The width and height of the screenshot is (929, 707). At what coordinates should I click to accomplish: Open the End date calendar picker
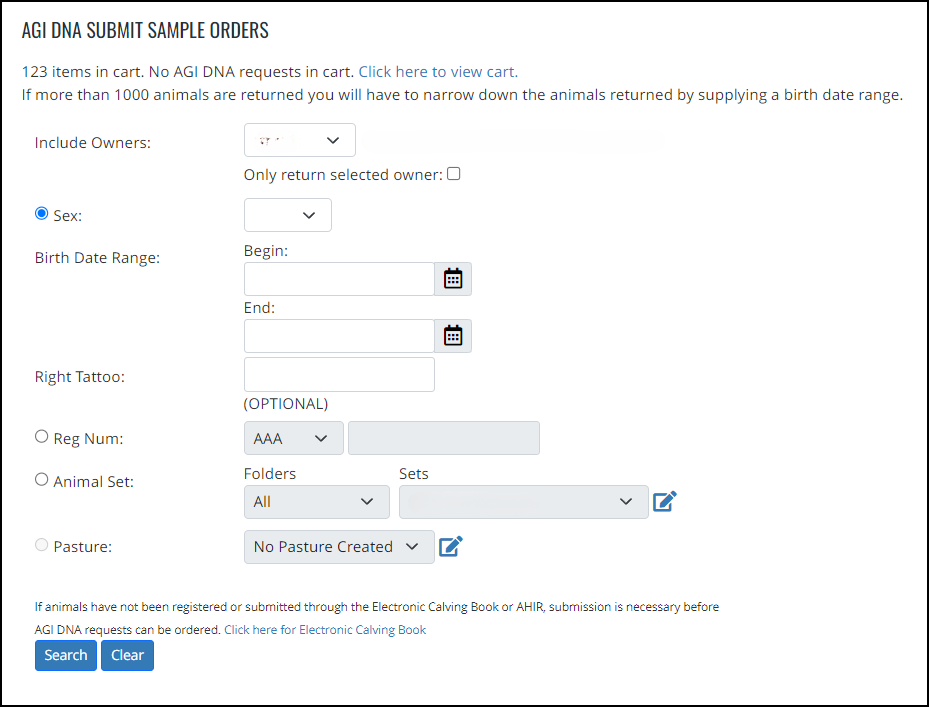tap(453, 336)
